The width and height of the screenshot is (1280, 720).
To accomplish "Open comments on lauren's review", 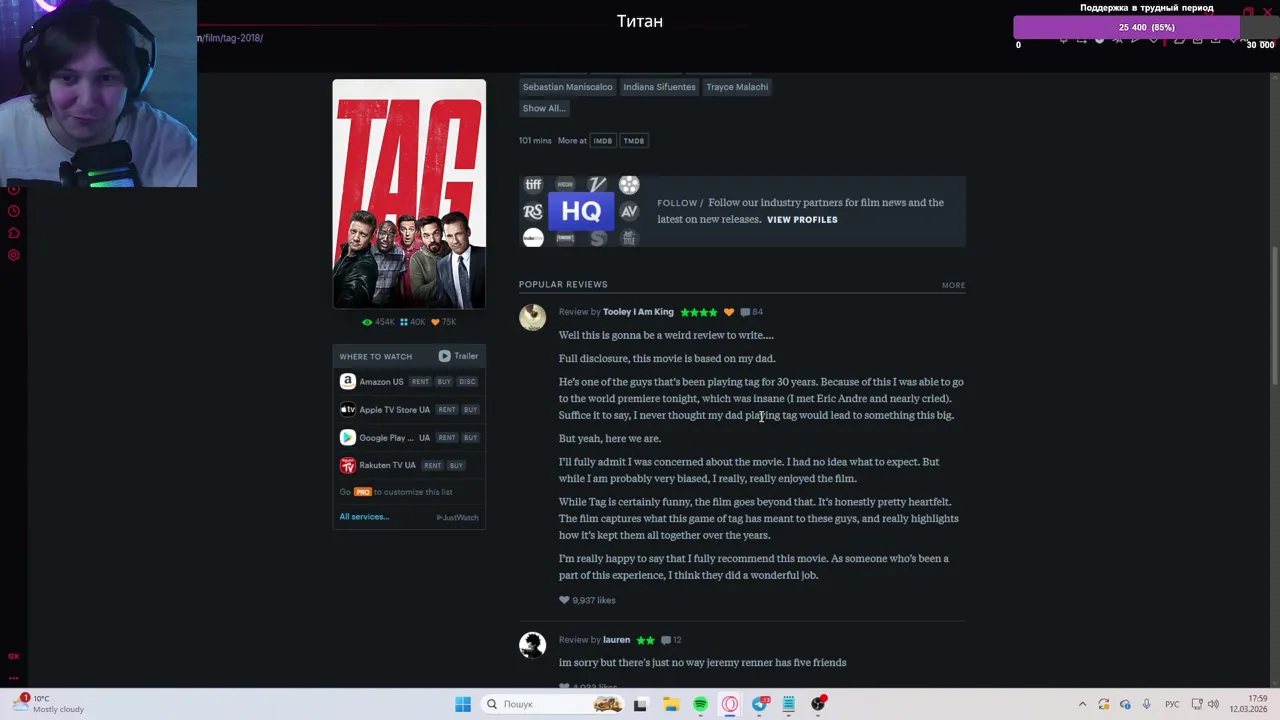I will click(x=671, y=640).
